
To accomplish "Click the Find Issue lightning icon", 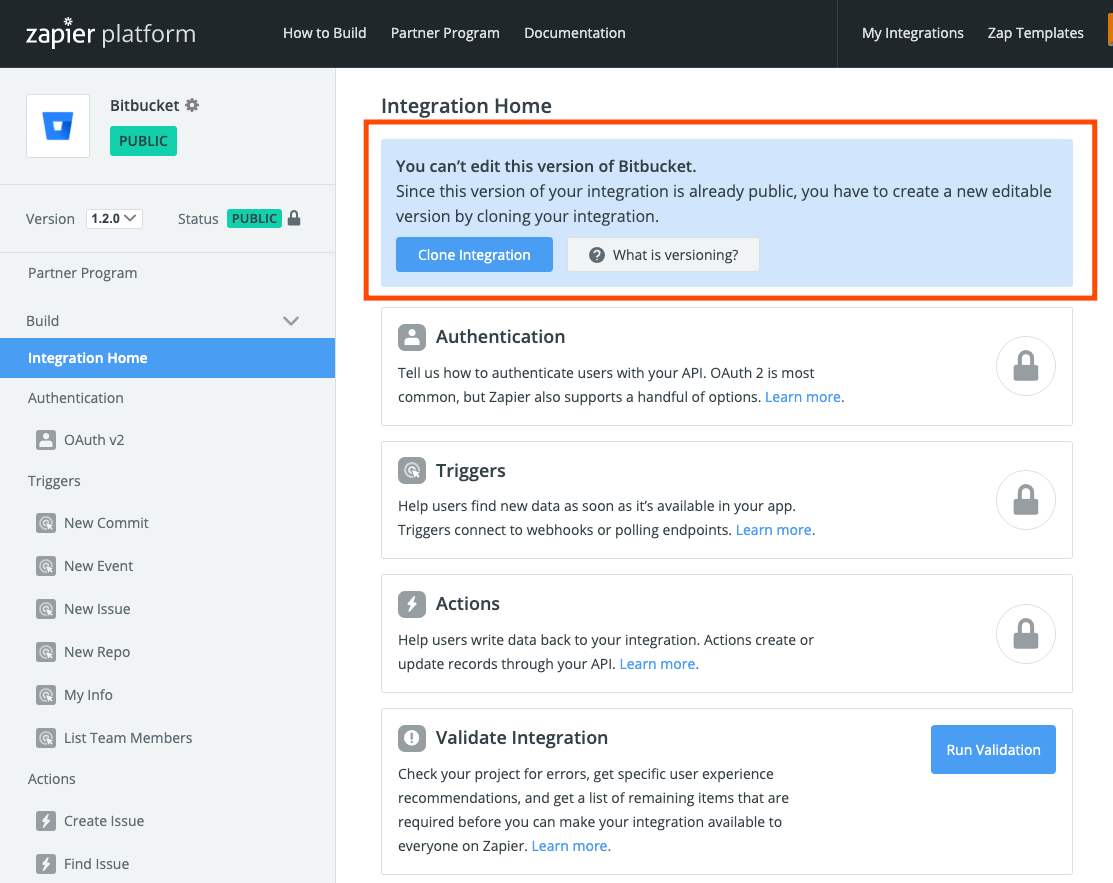I will pyautogui.click(x=46, y=864).
